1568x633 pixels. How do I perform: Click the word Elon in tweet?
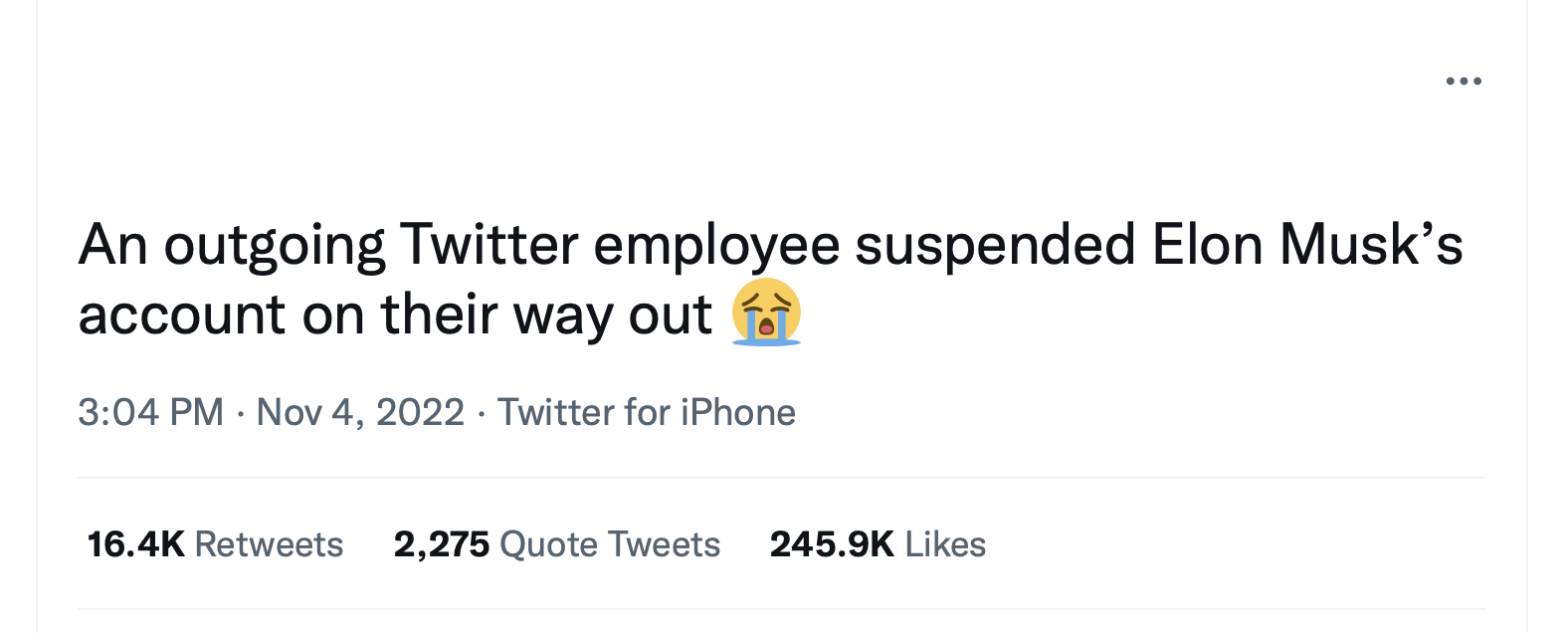[x=1208, y=244]
